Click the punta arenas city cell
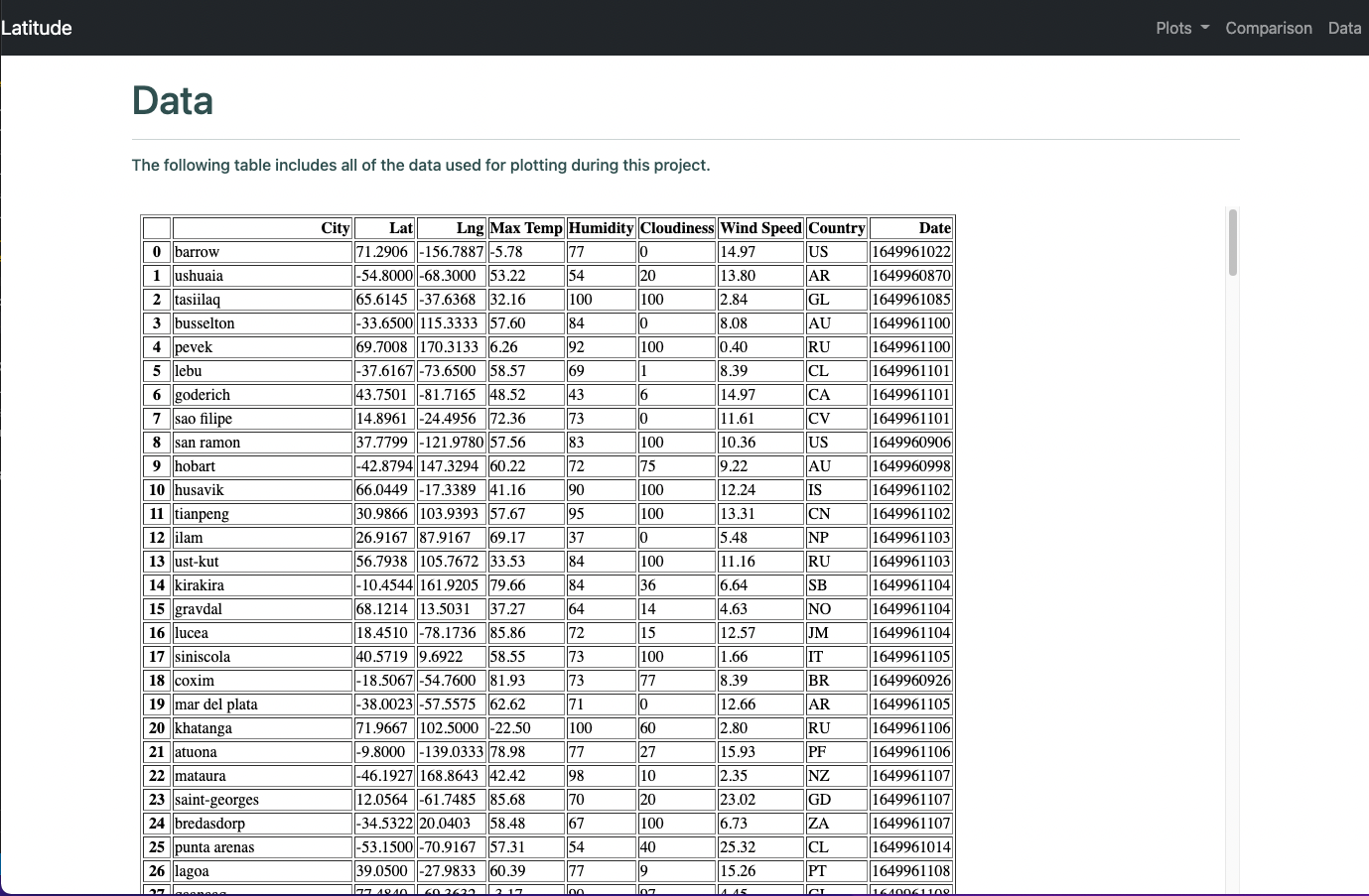 coord(262,847)
